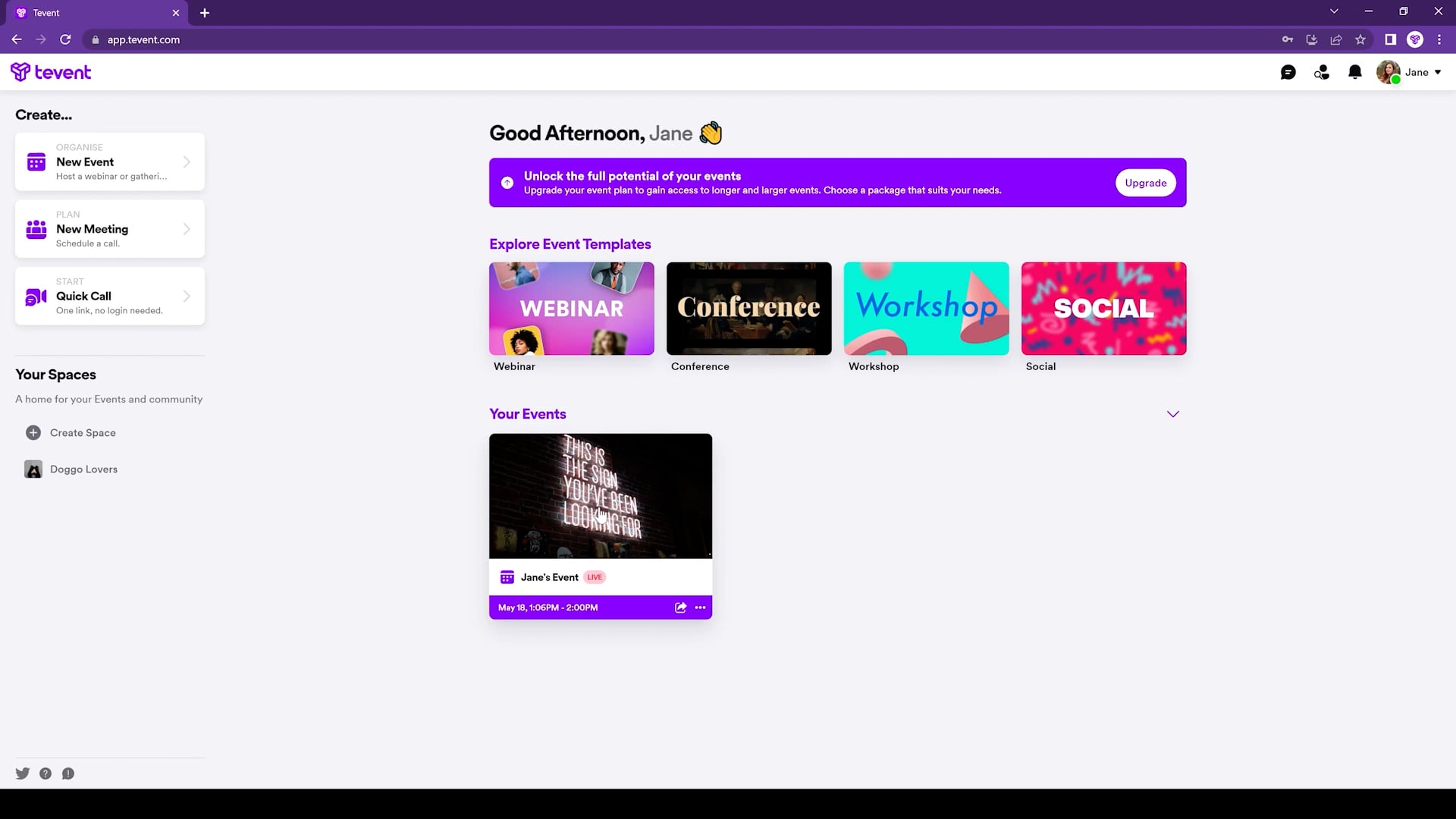Viewport: 1456px width, 819px height.
Task: Click Jane's profile avatar
Action: (1389, 72)
